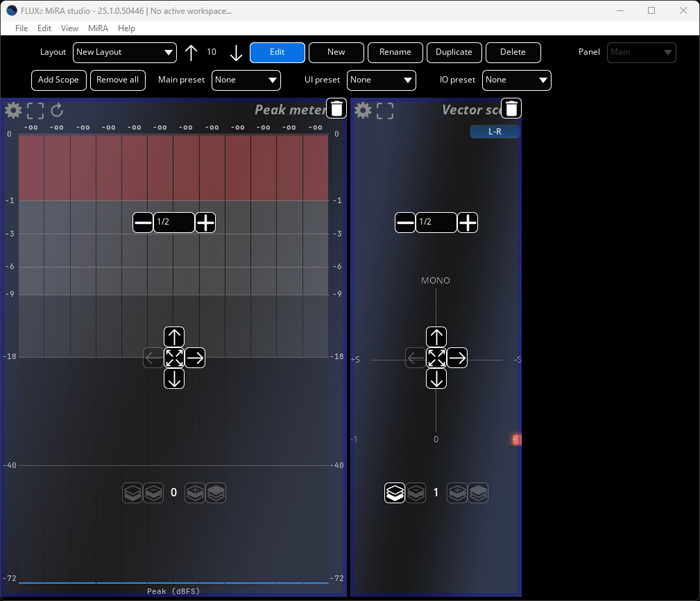
Task: Delete the Vector scope via trash icon
Action: [511, 109]
